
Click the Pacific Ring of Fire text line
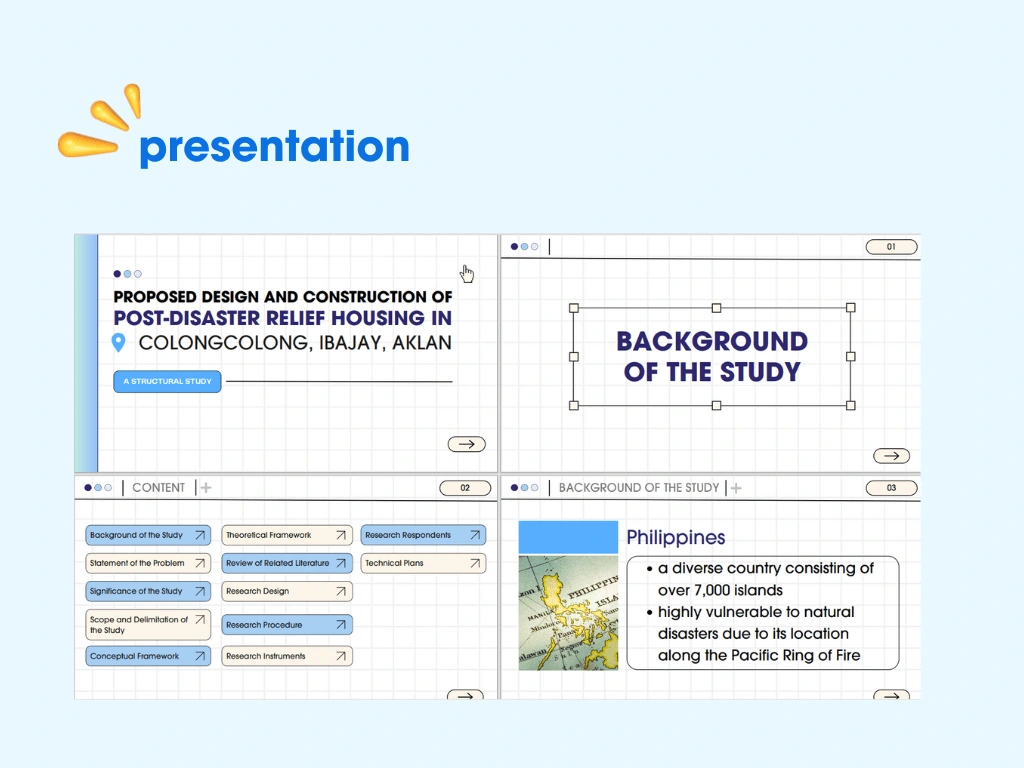pos(759,656)
